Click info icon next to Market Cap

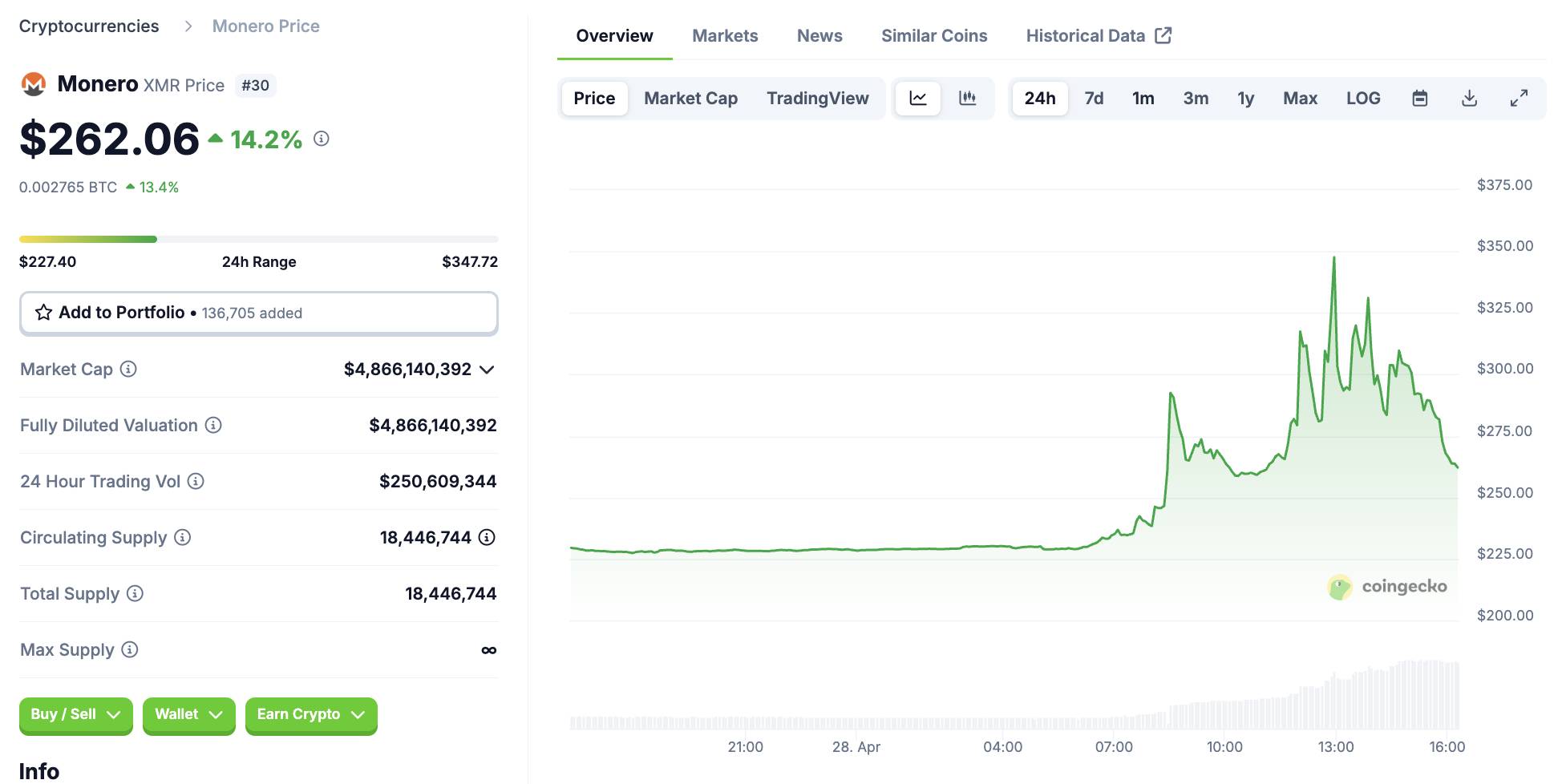point(128,369)
